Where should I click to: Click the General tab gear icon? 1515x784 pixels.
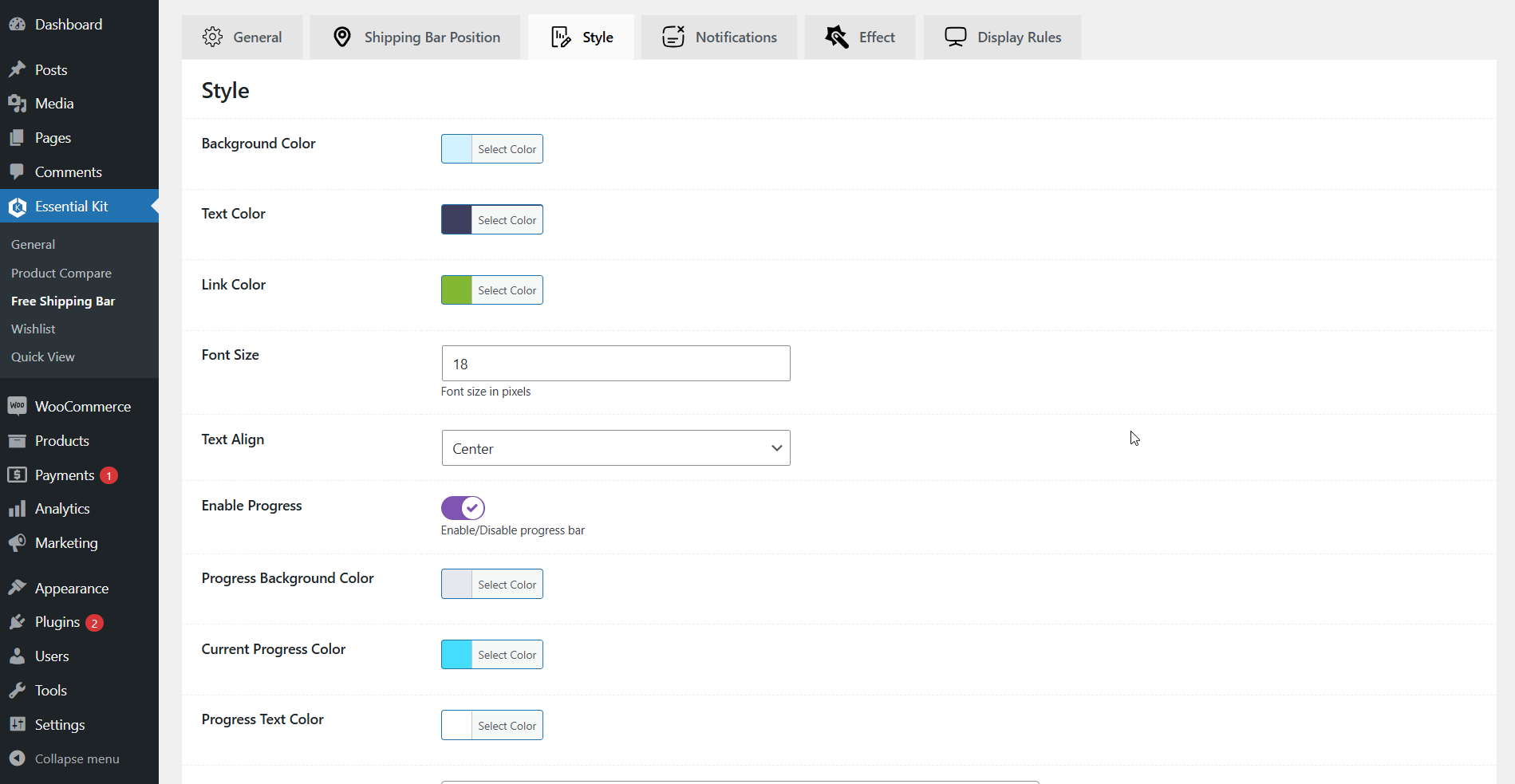[x=212, y=37]
